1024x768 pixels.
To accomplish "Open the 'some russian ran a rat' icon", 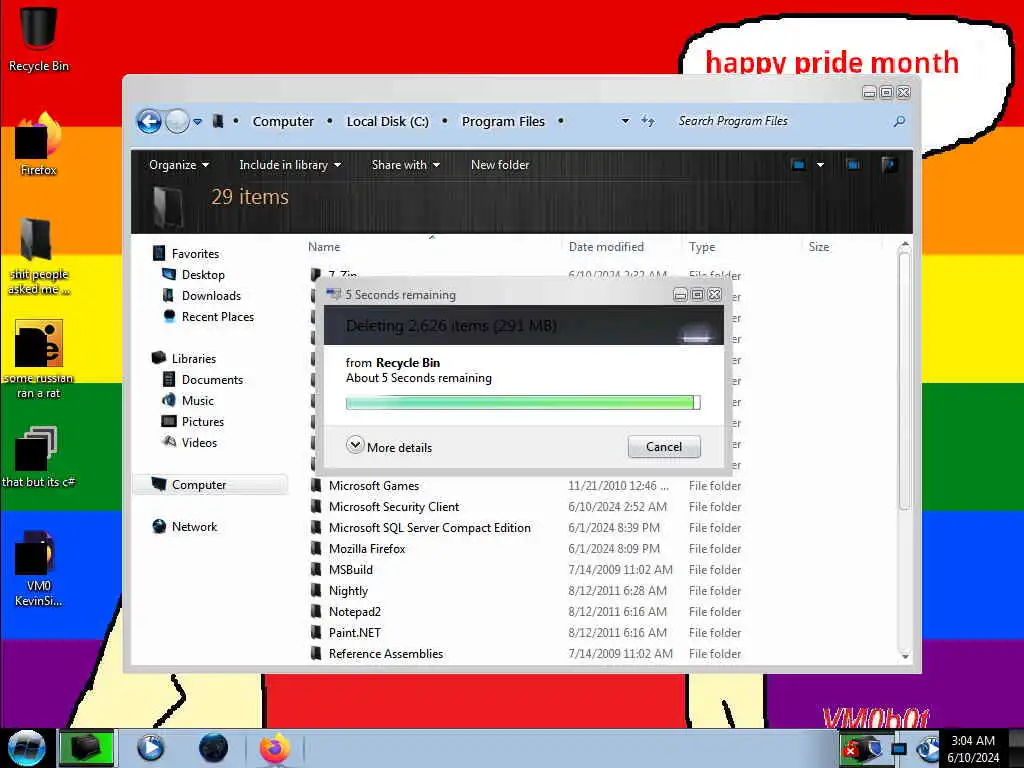I will point(38,359).
